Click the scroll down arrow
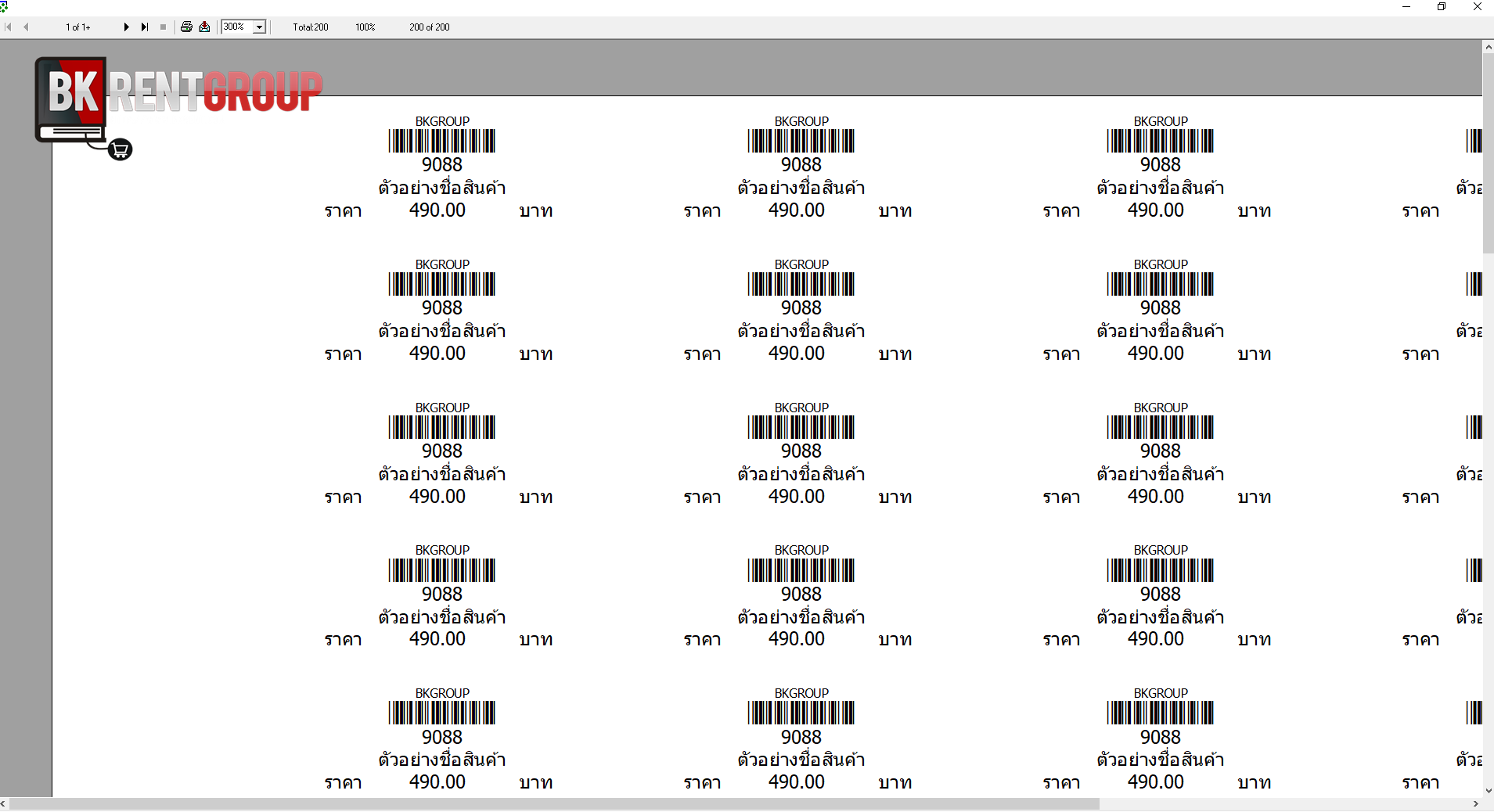The width and height of the screenshot is (1494, 812). tap(1488, 791)
